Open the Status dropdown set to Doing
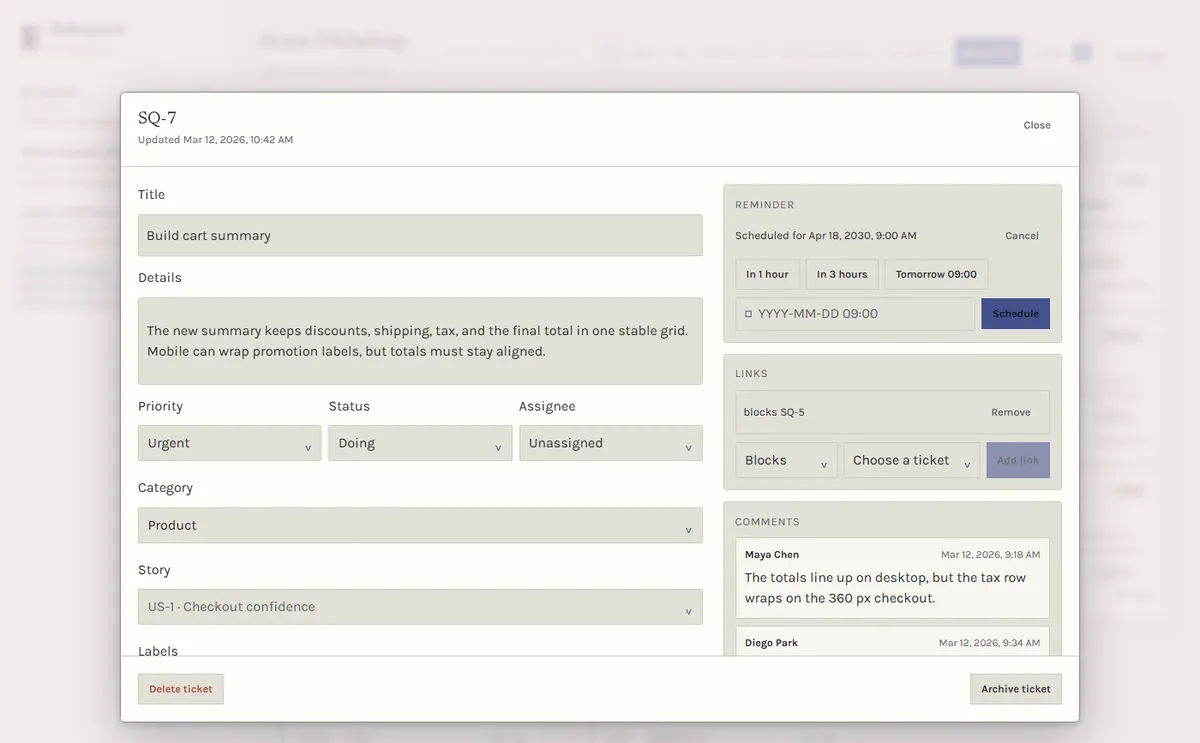The width and height of the screenshot is (1200, 743). pyautogui.click(x=420, y=443)
